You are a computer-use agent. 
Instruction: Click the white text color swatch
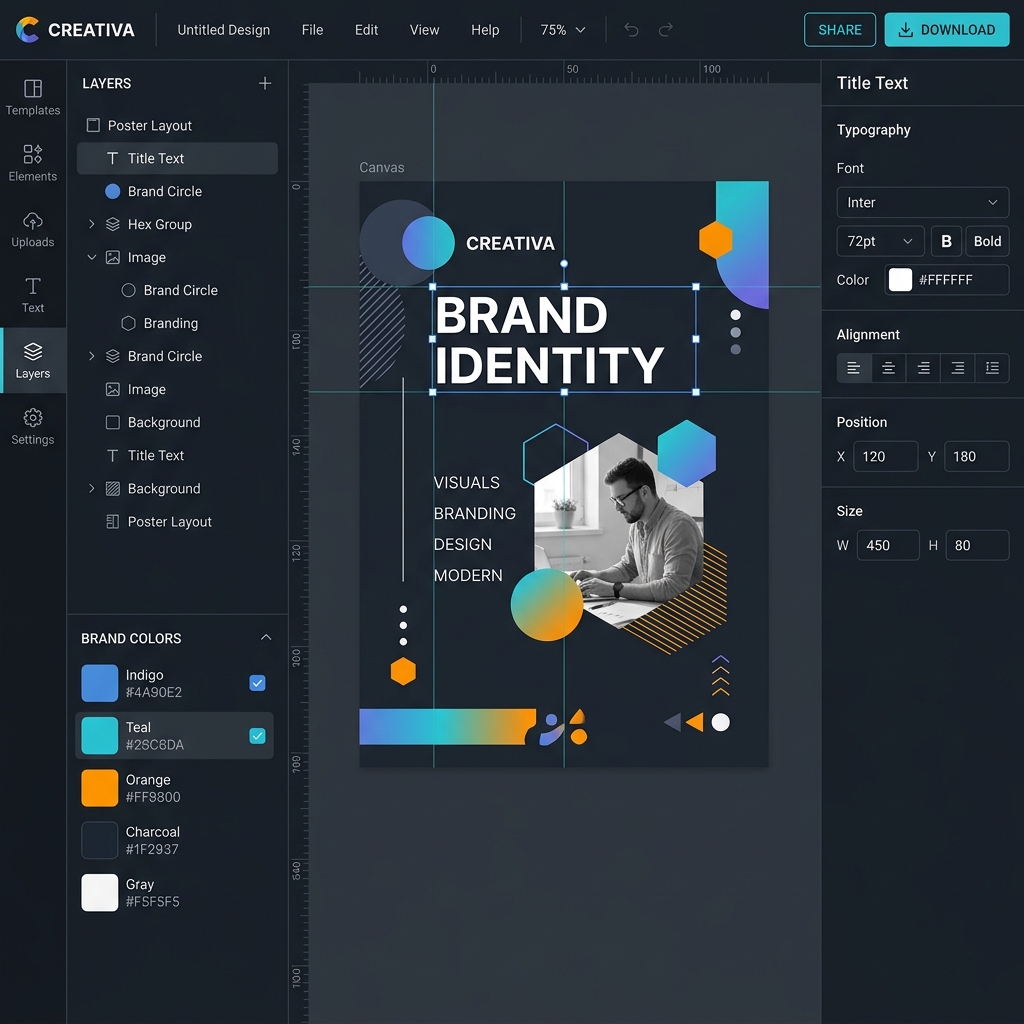(x=900, y=280)
